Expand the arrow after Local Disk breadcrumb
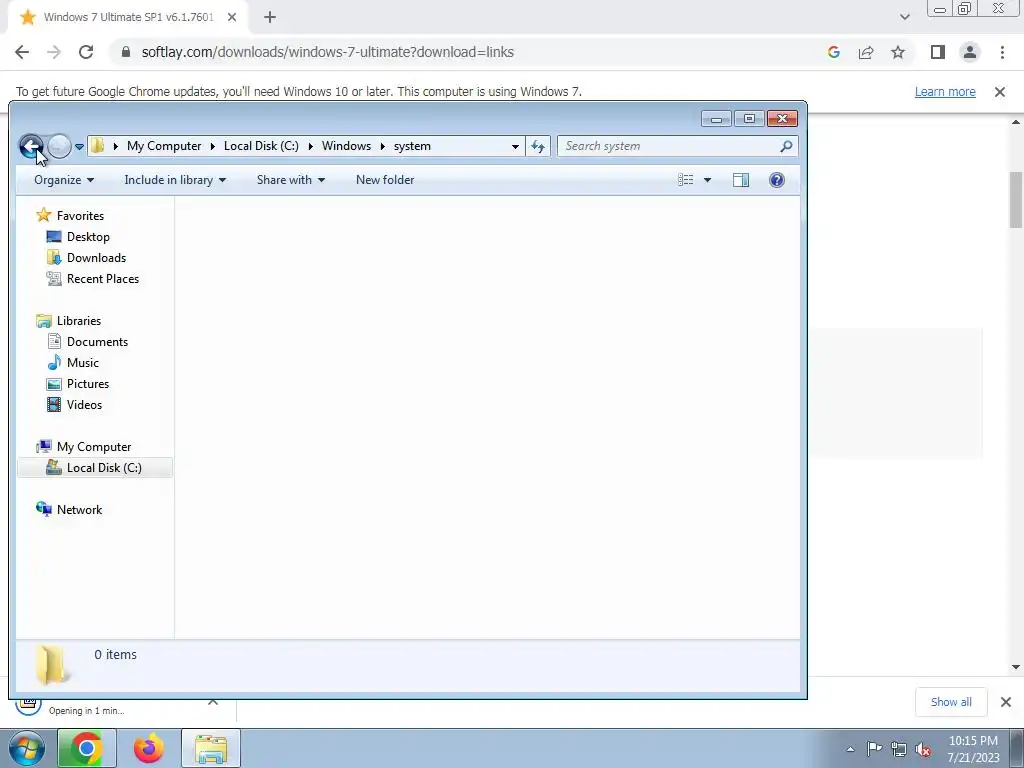The height and width of the screenshot is (768, 1024). [310, 146]
